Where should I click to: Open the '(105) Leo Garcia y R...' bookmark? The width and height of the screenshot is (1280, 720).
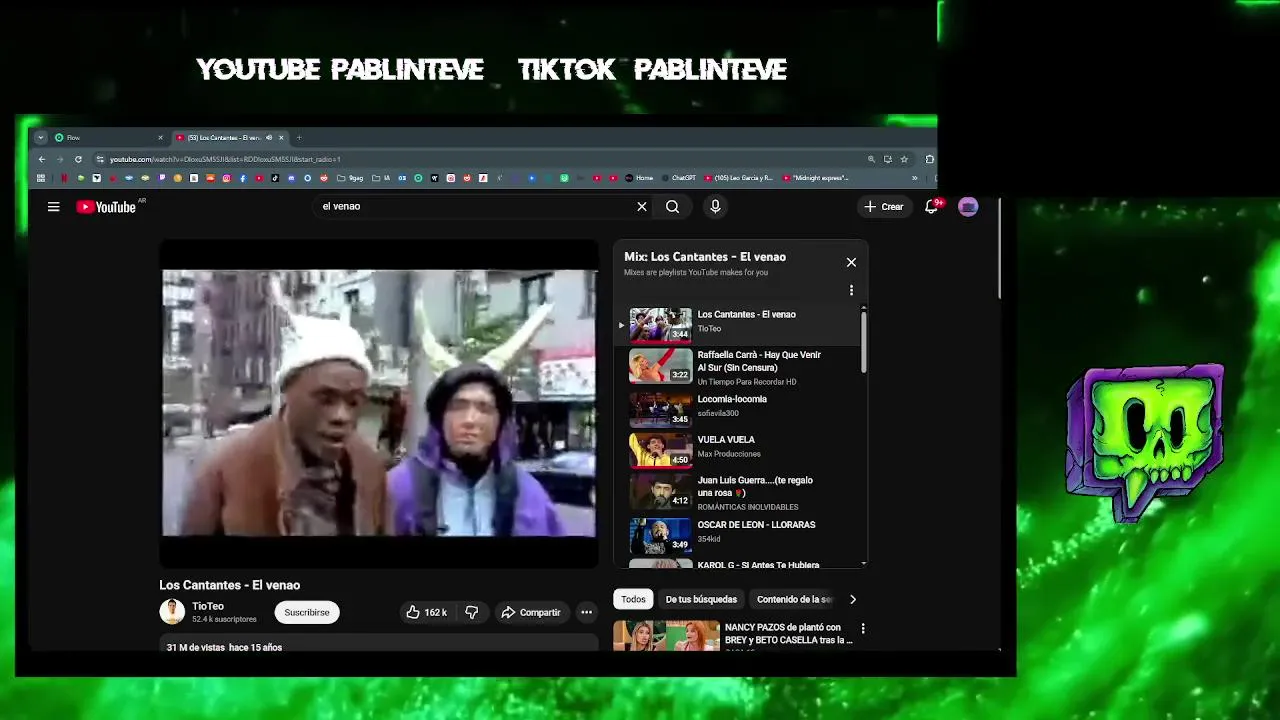[x=739, y=178]
